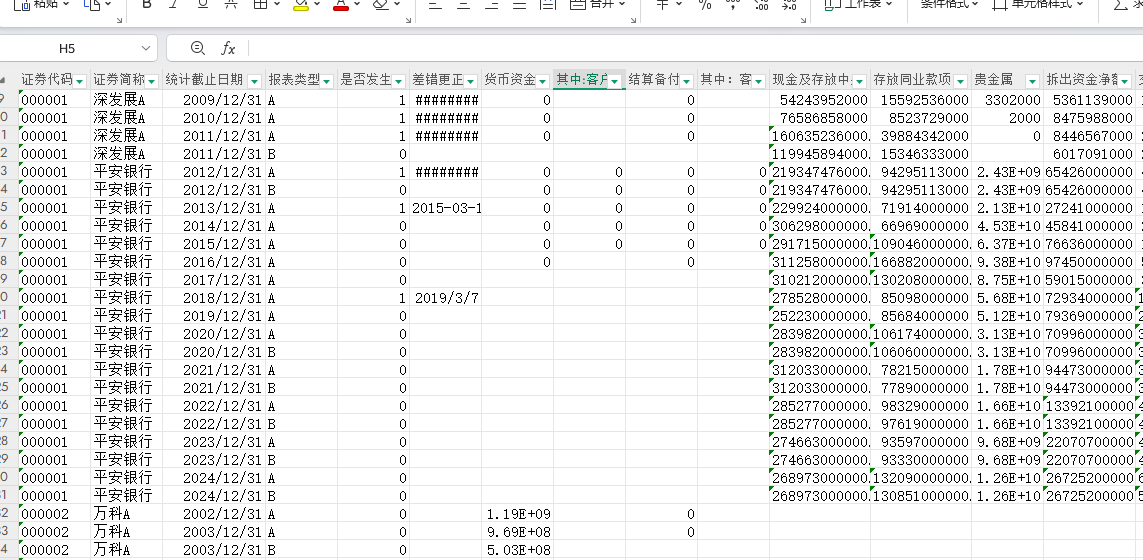Open number format dialog launcher
Image resolution: width=1143 pixels, height=560 pixels.
pyautogui.click(x=803, y=21)
